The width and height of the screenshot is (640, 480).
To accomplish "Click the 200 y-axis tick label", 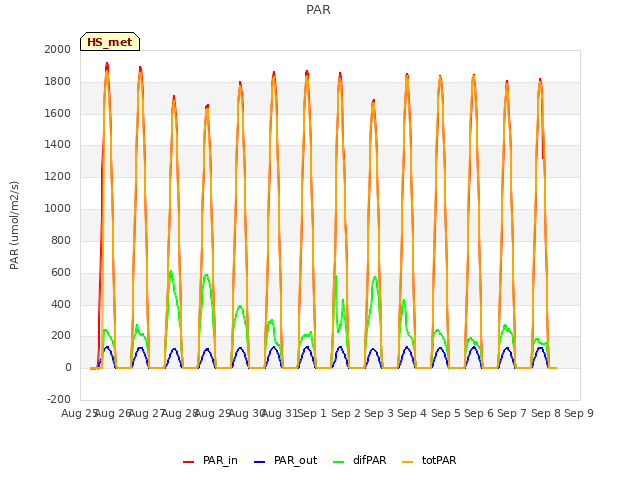I will (x=61, y=336).
